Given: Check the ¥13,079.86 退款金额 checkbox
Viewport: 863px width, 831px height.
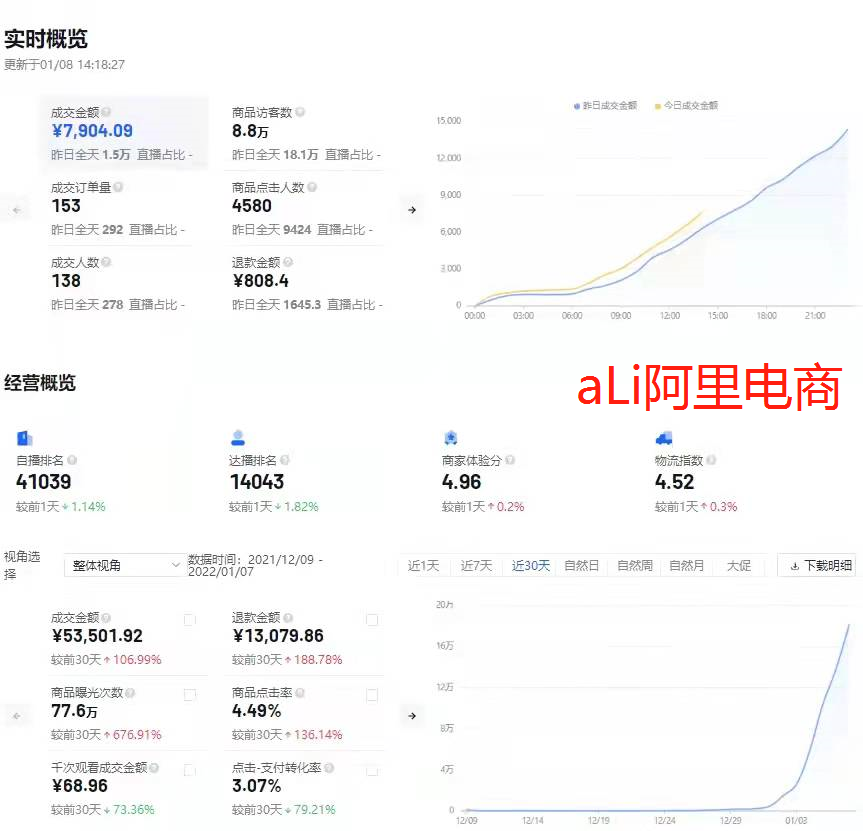Looking at the screenshot, I should click(x=372, y=620).
